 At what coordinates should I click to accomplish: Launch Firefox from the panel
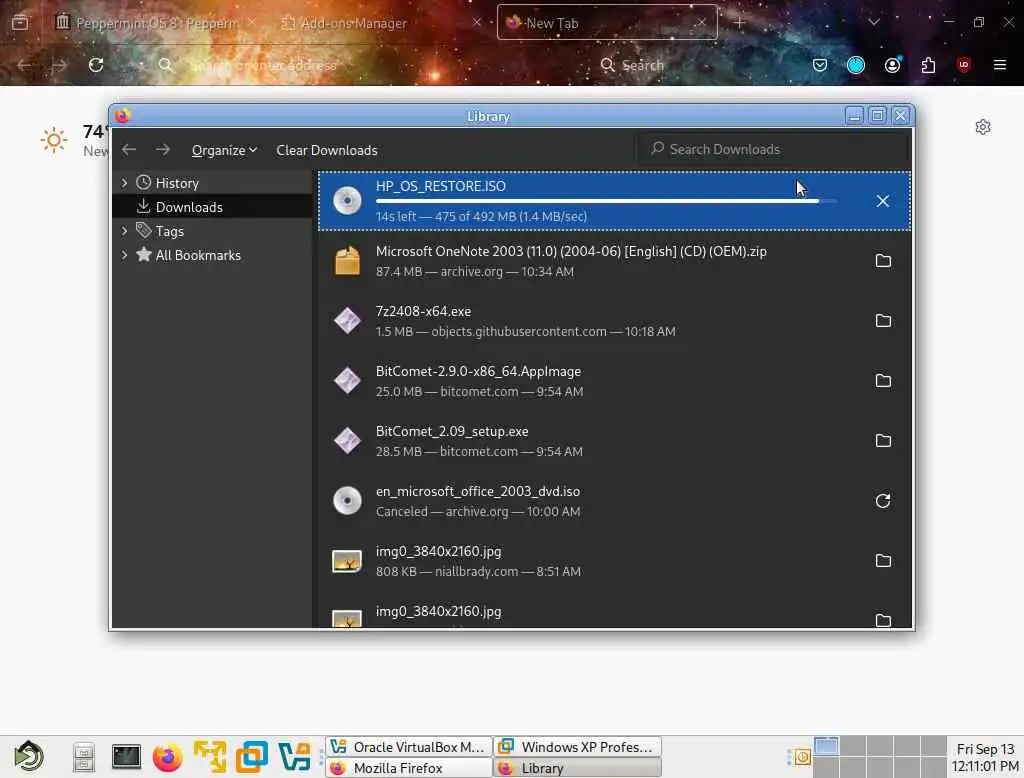pyautogui.click(x=168, y=758)
